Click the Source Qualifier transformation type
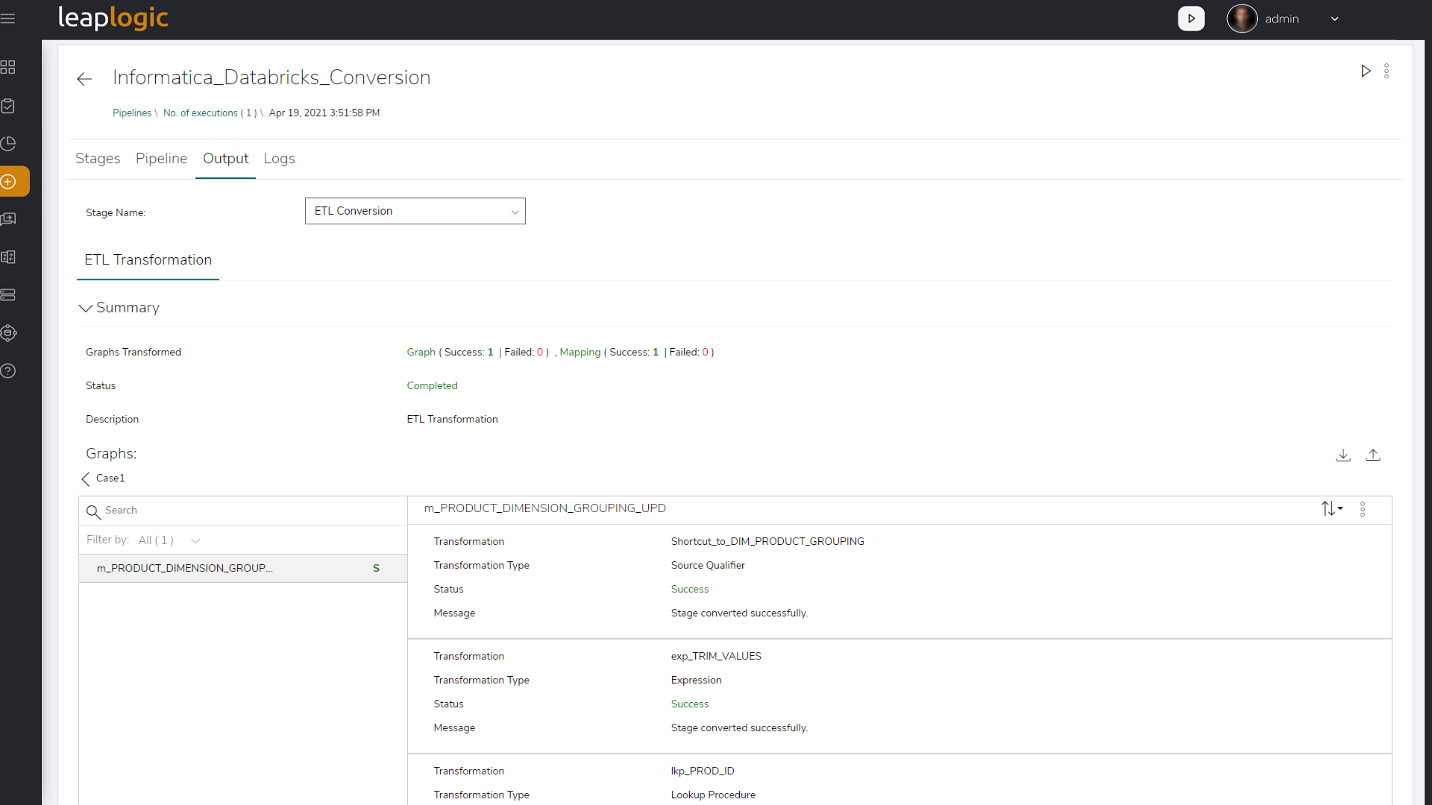The image size is (1432, 805). pyautogui.click(x=708, y=565)
